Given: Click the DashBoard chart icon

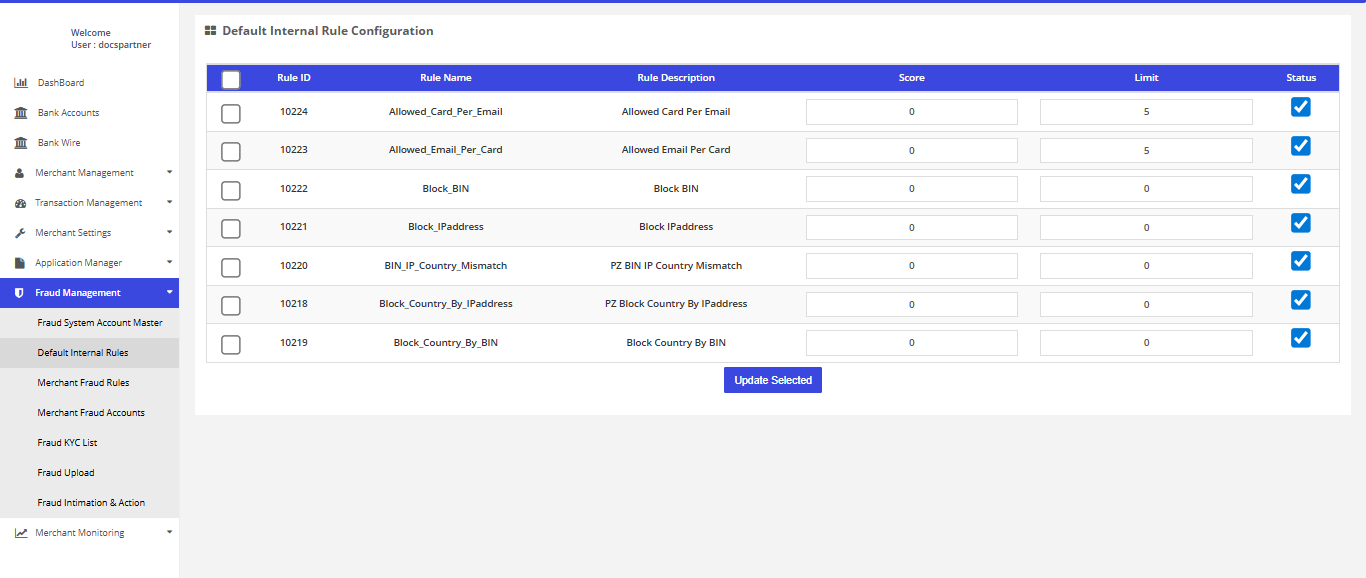Looking at the screenshot, I should [20, 83].
